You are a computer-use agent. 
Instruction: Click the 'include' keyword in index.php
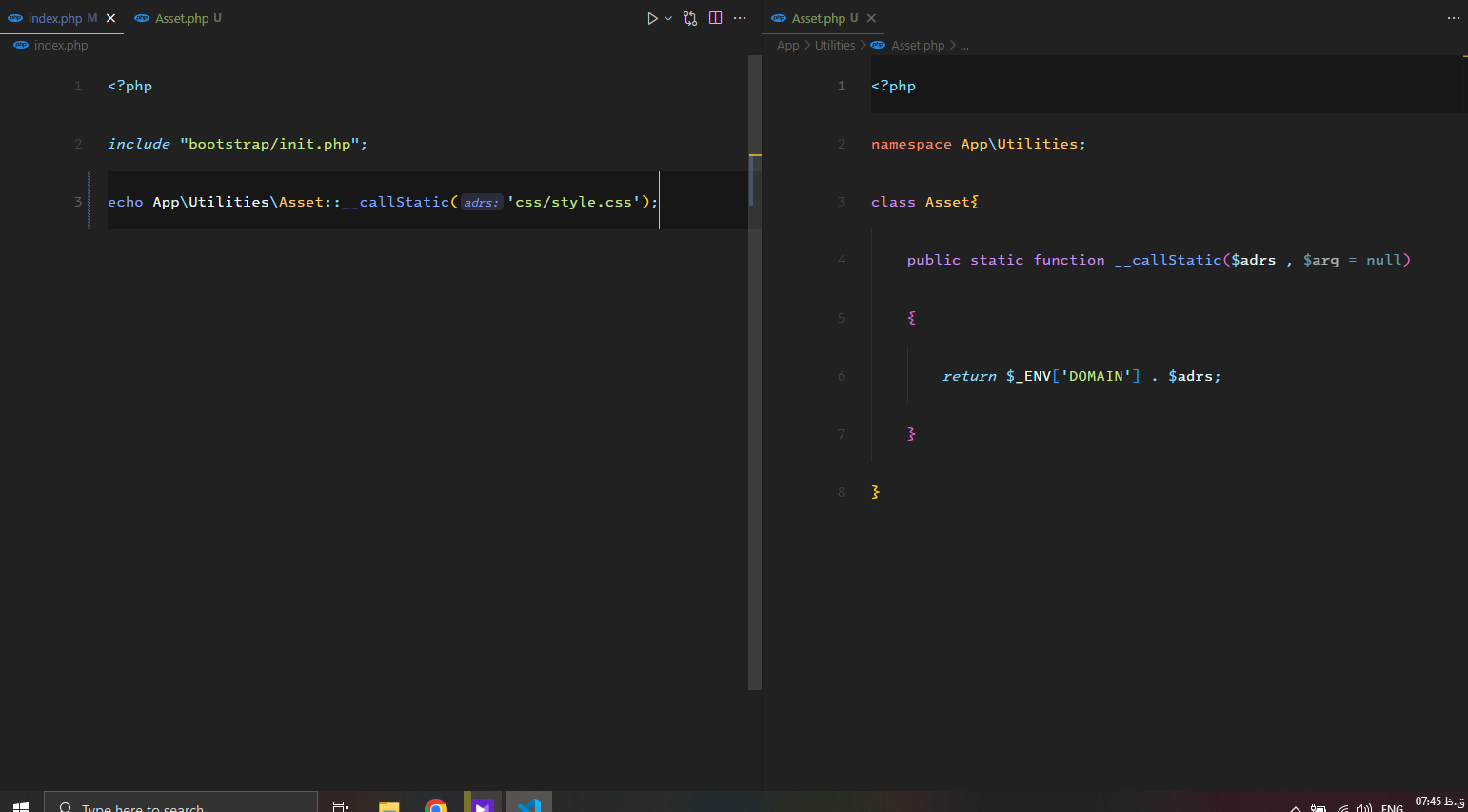pos(139,144)
